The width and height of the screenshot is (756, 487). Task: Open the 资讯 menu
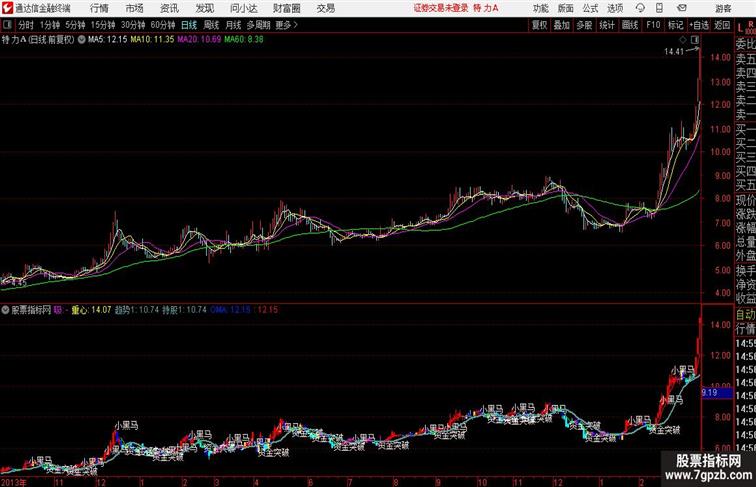click(169, 8)
